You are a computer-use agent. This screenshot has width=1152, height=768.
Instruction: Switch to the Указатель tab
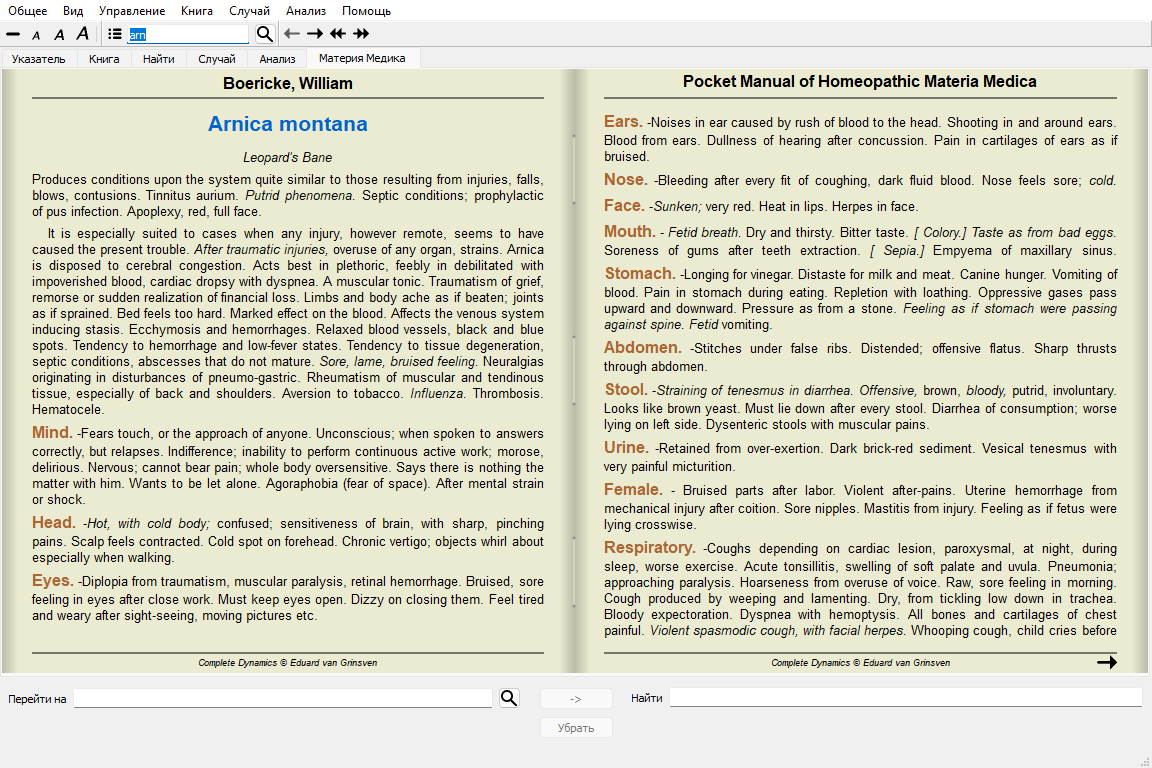tap(39, 59)
